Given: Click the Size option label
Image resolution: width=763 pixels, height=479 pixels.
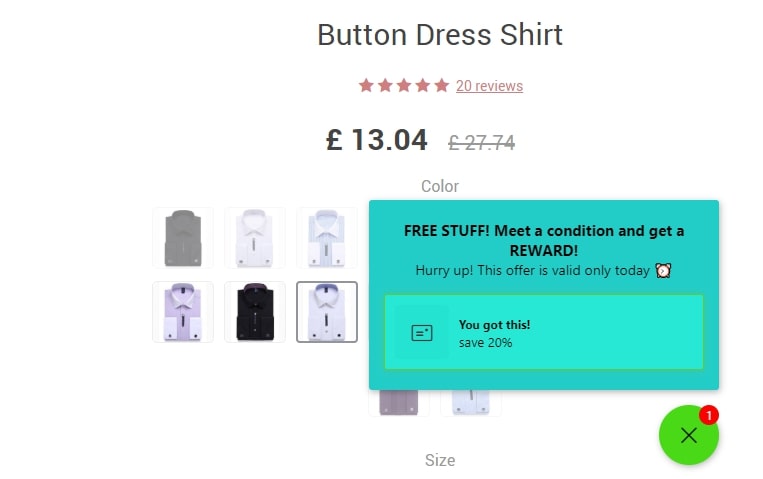Looking at the screenshot, I should 440,460.
